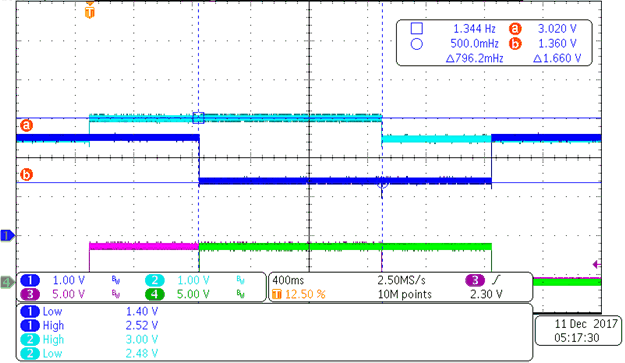Click the 1.344 Hz cursor reading
Image resolution: width=625 pixels, height=363 pixels.
[x=474, y=29]
